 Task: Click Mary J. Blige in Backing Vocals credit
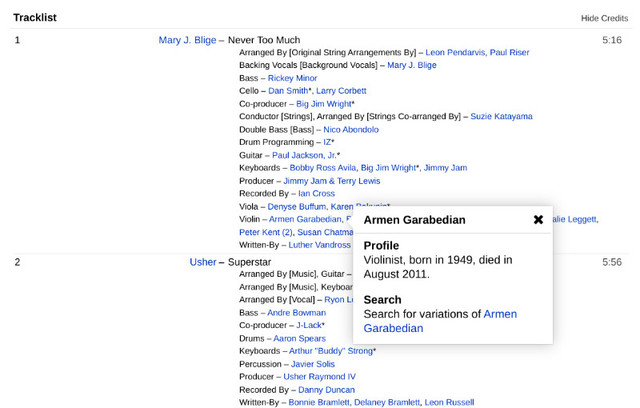point(411,65)
